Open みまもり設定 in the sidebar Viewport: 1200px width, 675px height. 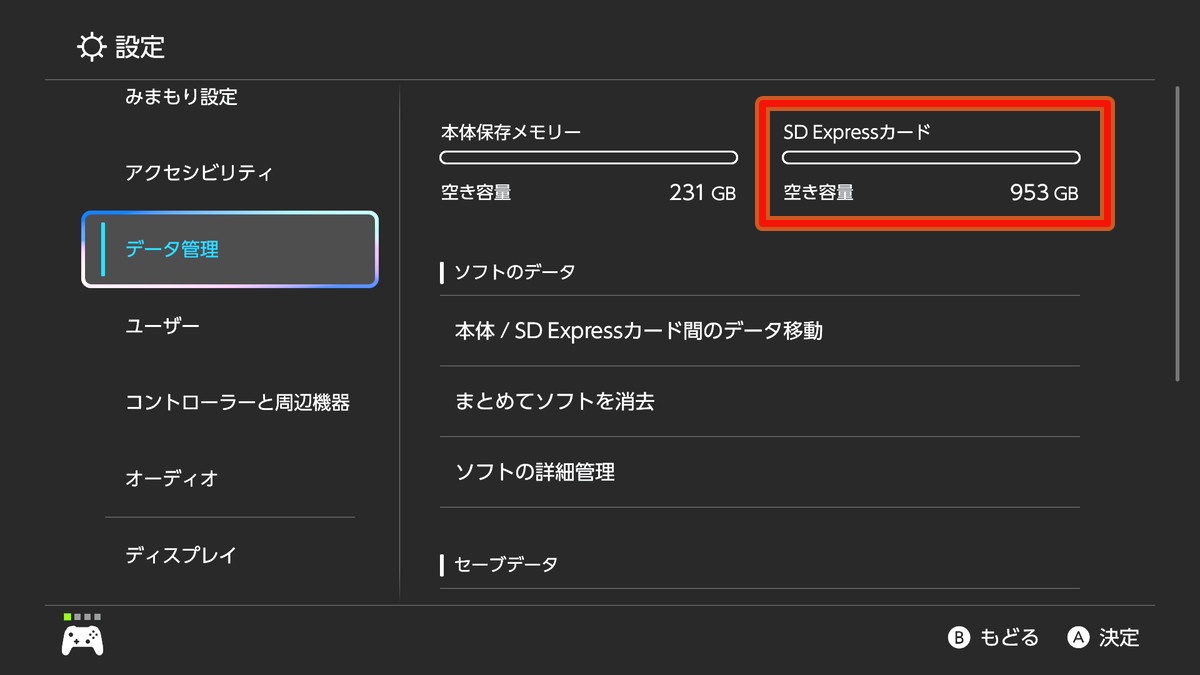(181, 97)
